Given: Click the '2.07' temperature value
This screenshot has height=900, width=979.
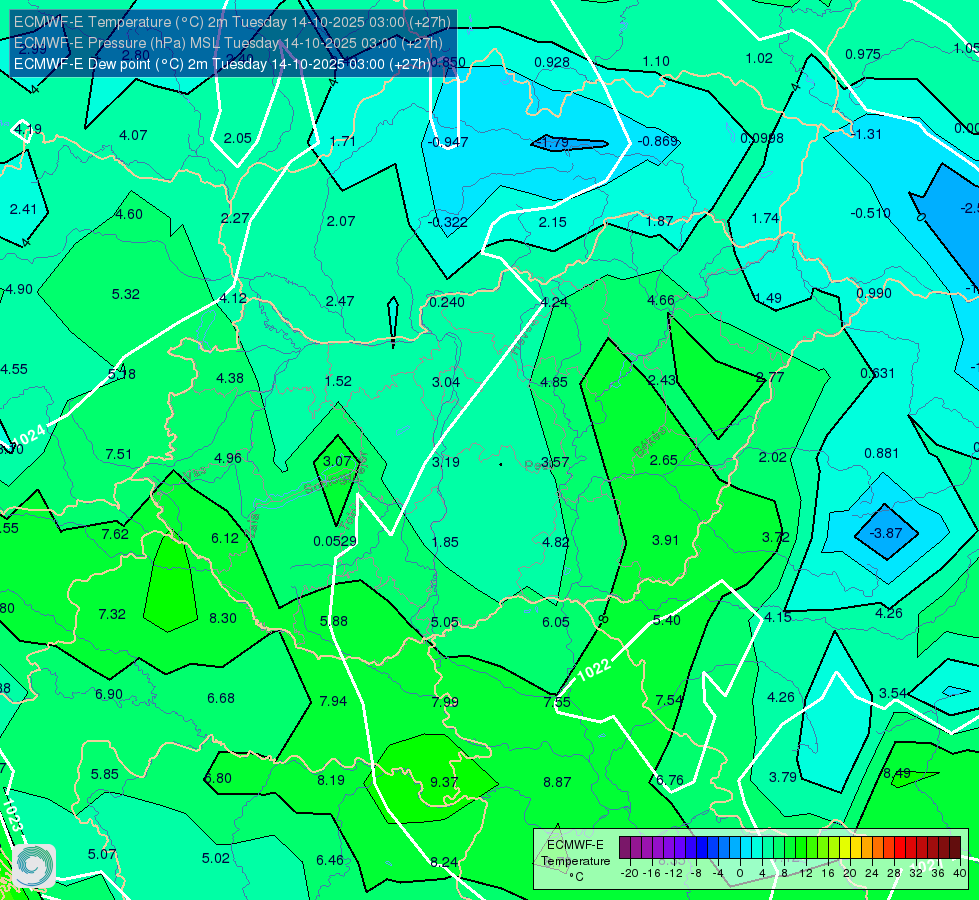Looking at the screenshot, I should pyautogui.click(x=341, y=221).
